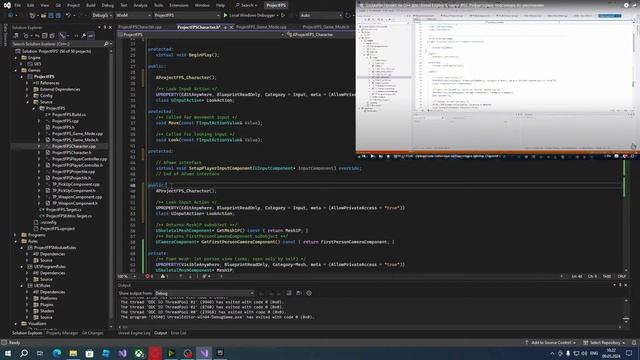Open taskbar Search icon
640x360 pixels.
tap(24, 353)
